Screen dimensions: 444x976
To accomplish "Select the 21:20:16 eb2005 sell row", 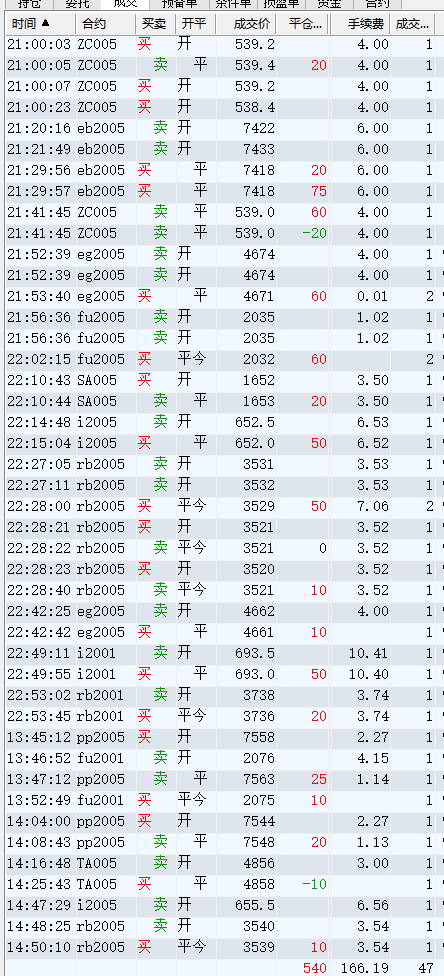I will tap(221, 128).
